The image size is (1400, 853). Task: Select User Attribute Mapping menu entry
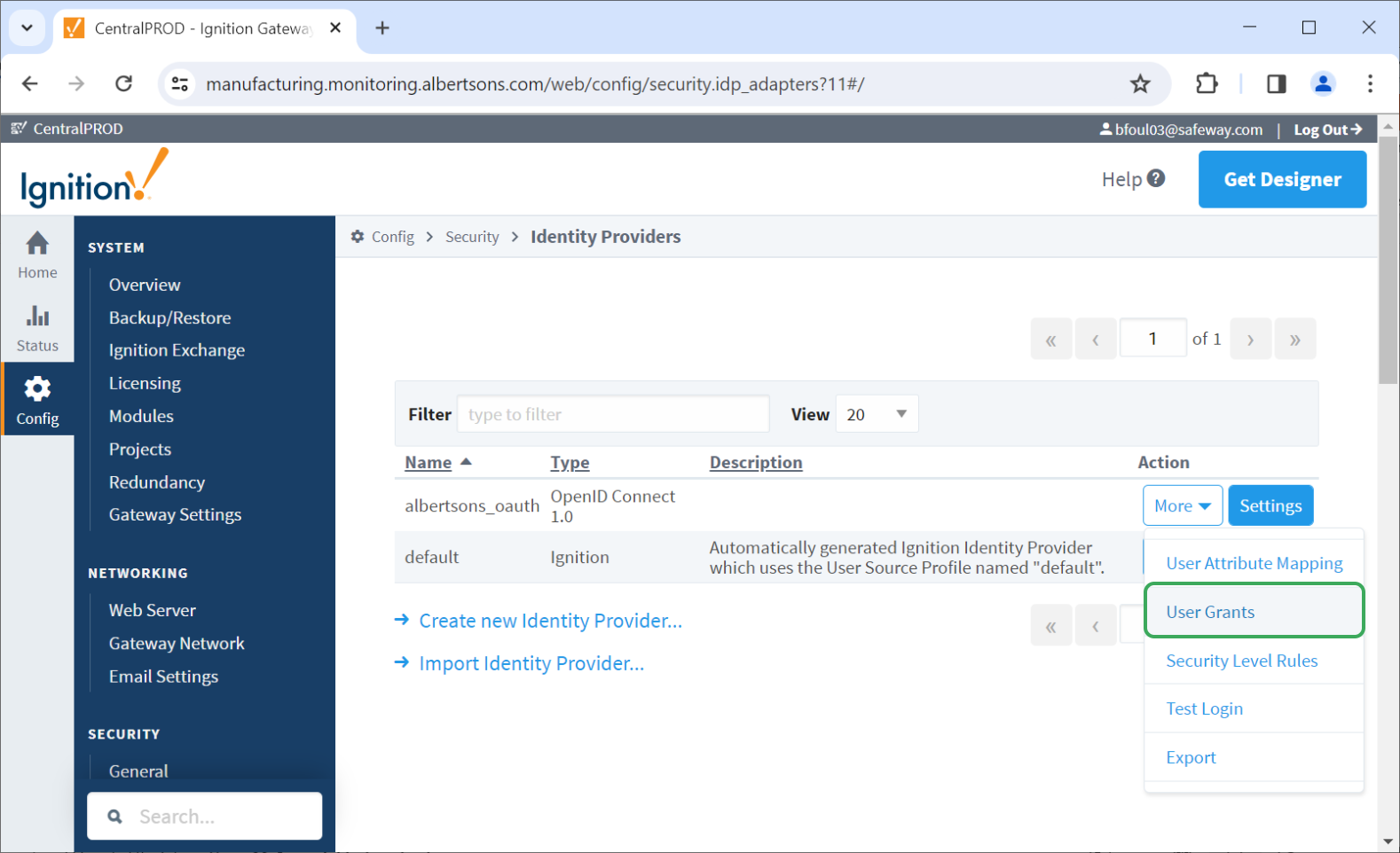click(1254, 563)
